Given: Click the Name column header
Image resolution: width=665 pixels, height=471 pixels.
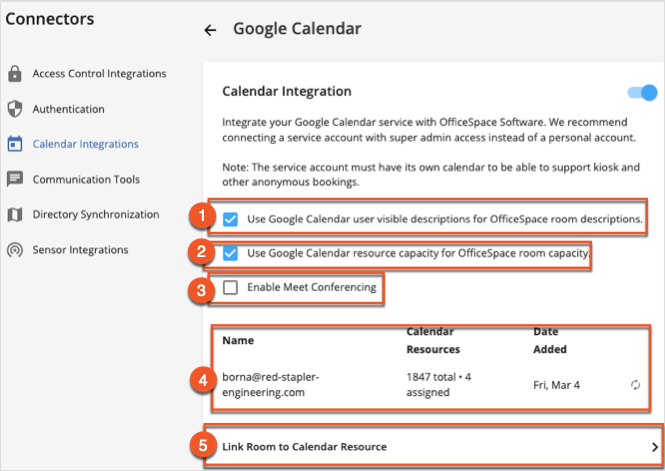Looking at the screenshot, I should point(238,340).
